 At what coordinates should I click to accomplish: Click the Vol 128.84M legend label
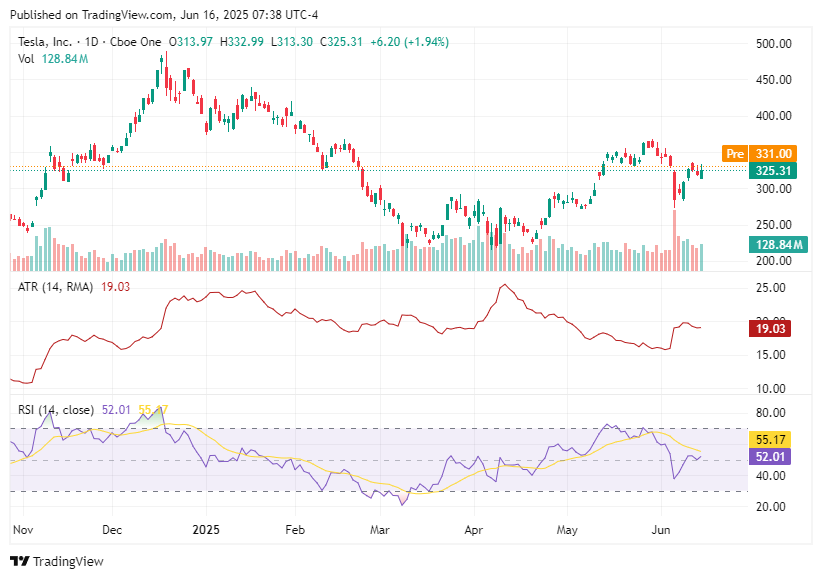tap(53, 59)
